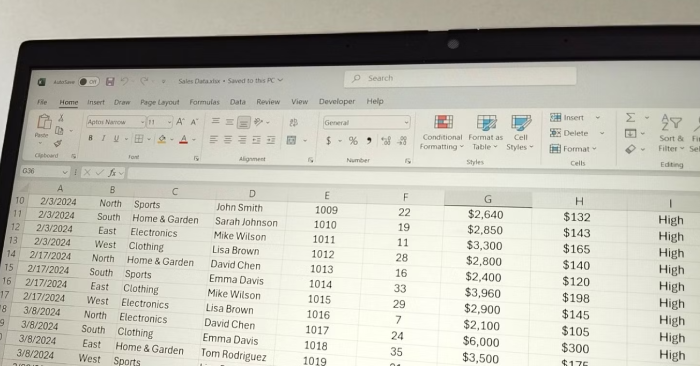Switch to the Formulas tab
Screen dimensions: 700x366
(204, 102)
